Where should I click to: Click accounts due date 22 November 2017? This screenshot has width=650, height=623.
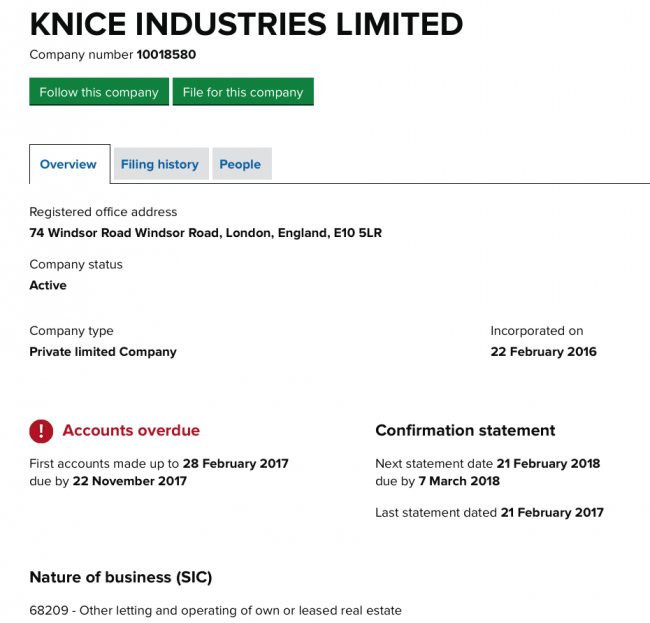(130, 481)
